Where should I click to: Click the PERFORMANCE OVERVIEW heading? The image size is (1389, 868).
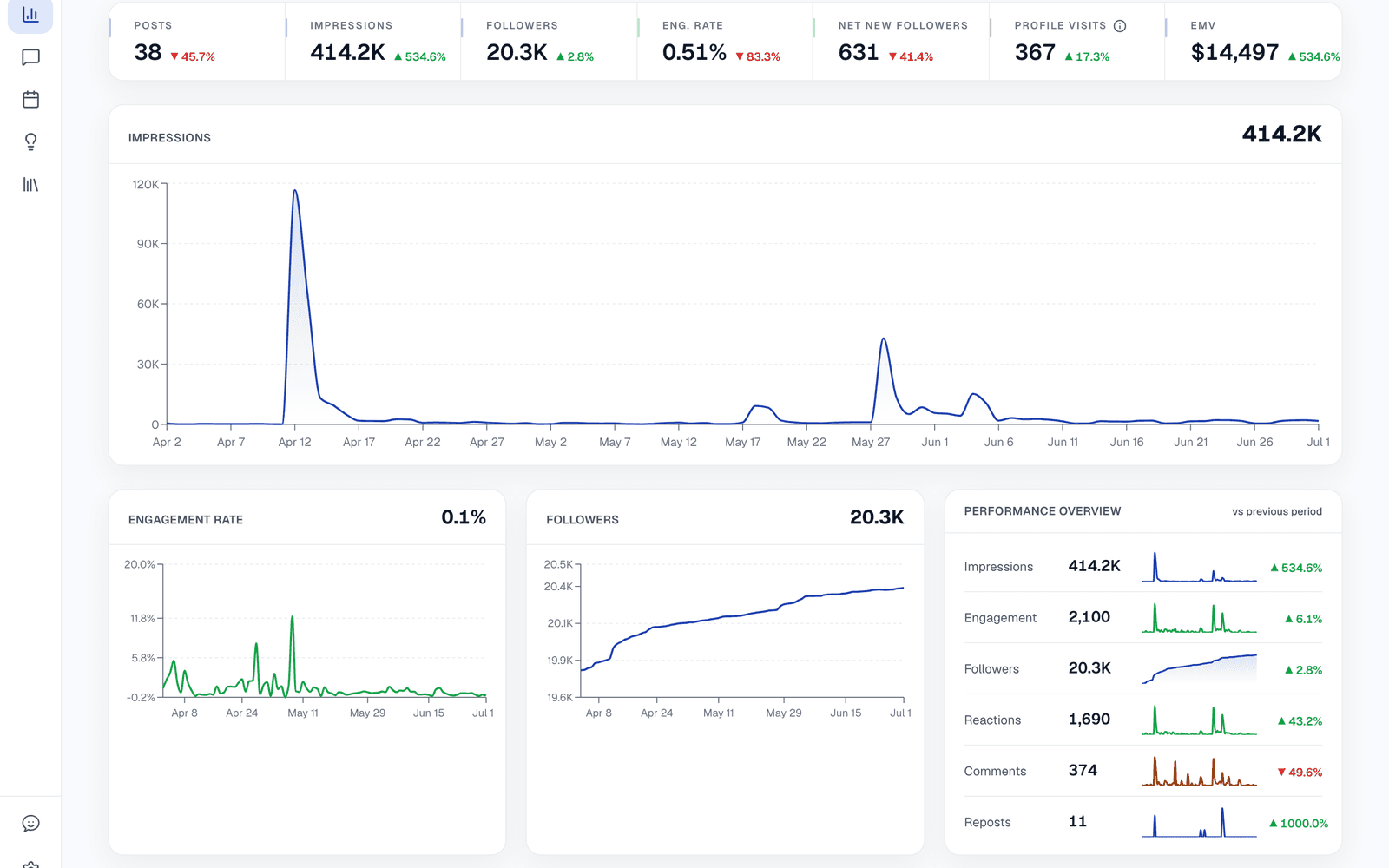(1043, 511)
